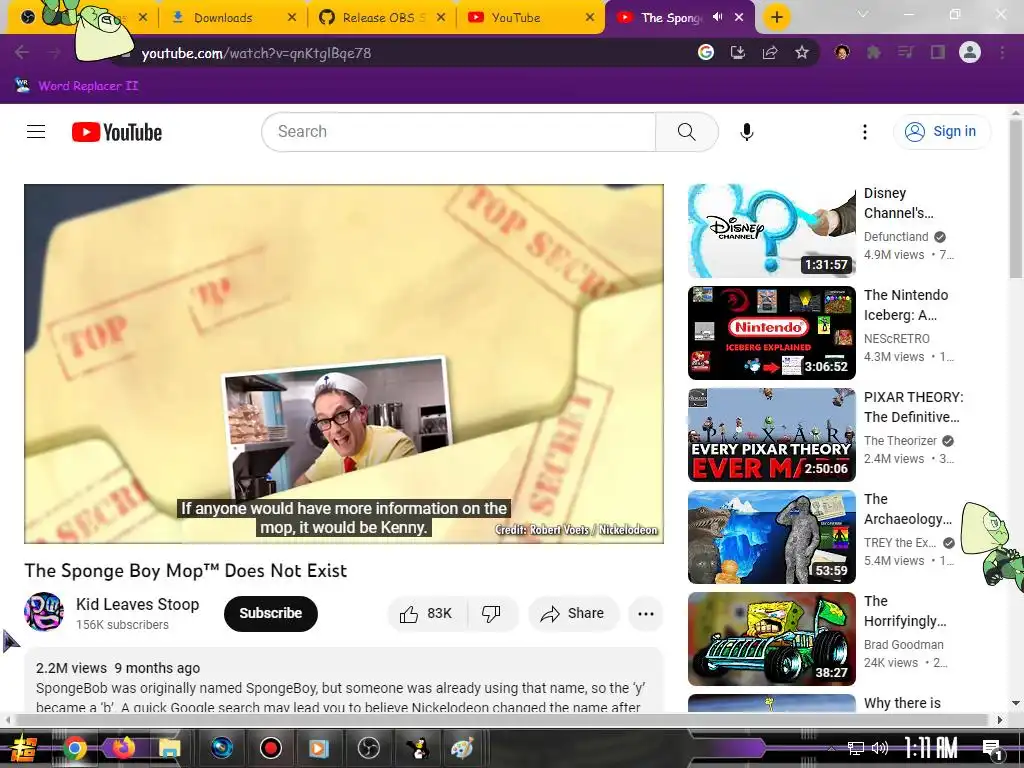Like the video with thumbs-up 83K
The image size is (1024, 768).
pyautogui.click(x=427, y=613)
